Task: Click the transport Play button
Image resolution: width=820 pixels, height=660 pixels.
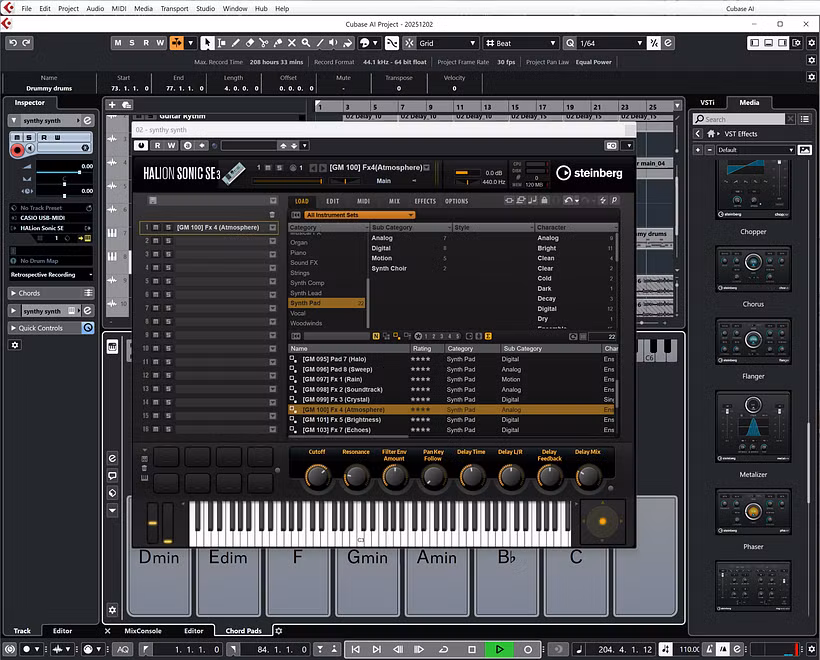Action: coord(499,649)
